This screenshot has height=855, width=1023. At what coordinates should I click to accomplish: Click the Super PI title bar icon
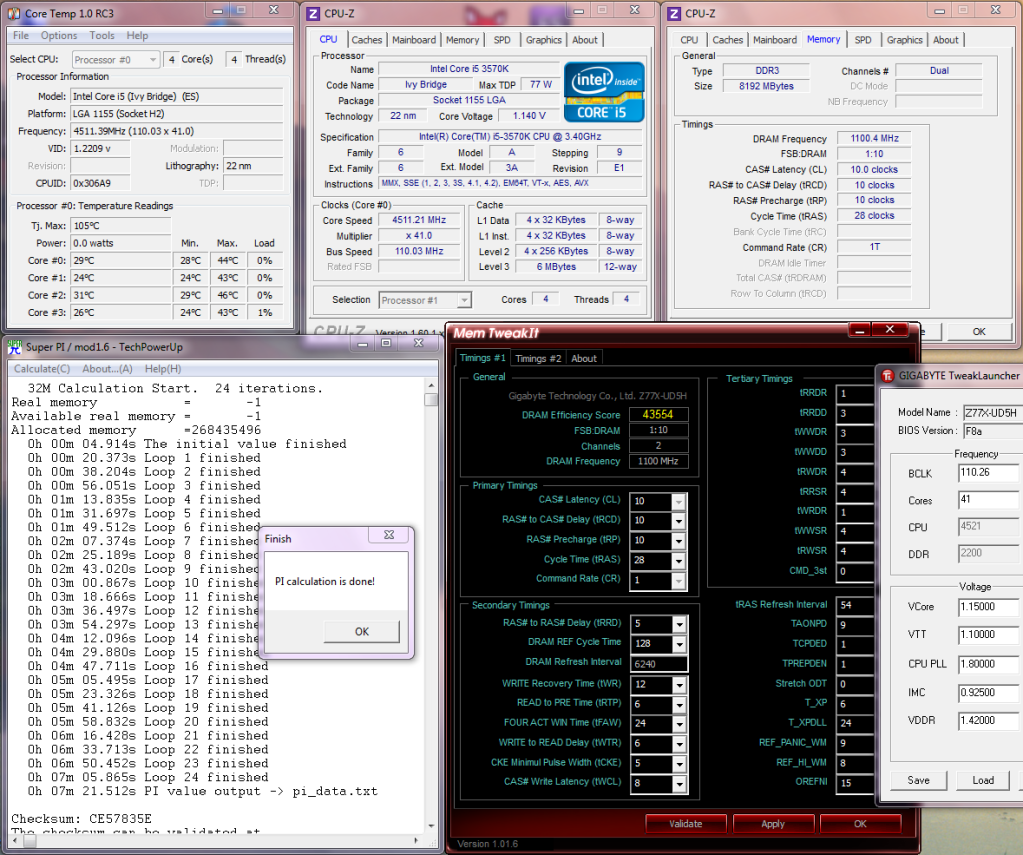pyautogui.click(x=14, y=346)
